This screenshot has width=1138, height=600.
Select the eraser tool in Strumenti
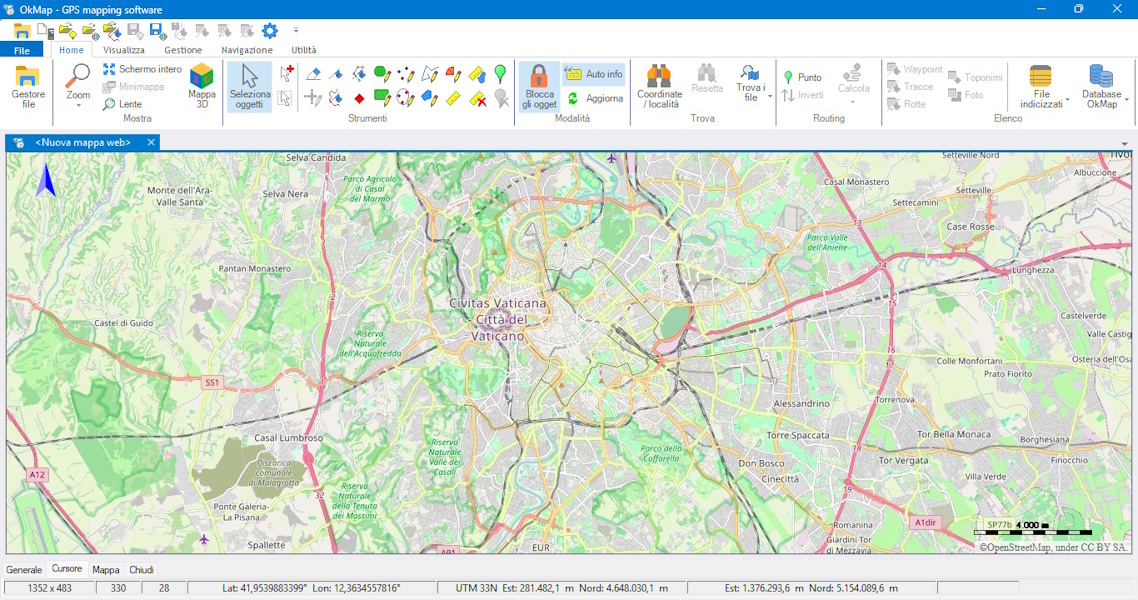pos(313,73)
